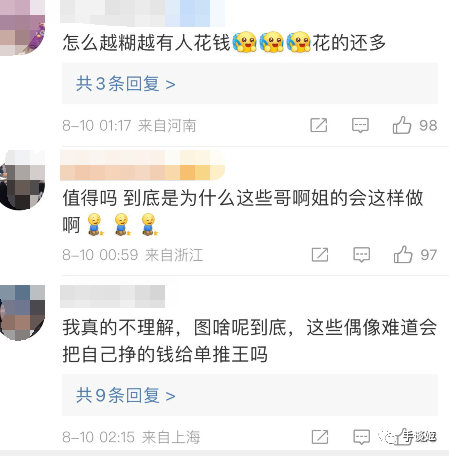Expand 共9条回复 replies
The width and height of the screenshot is (449, 456).
pyautogui.click(x=126, y=395)
